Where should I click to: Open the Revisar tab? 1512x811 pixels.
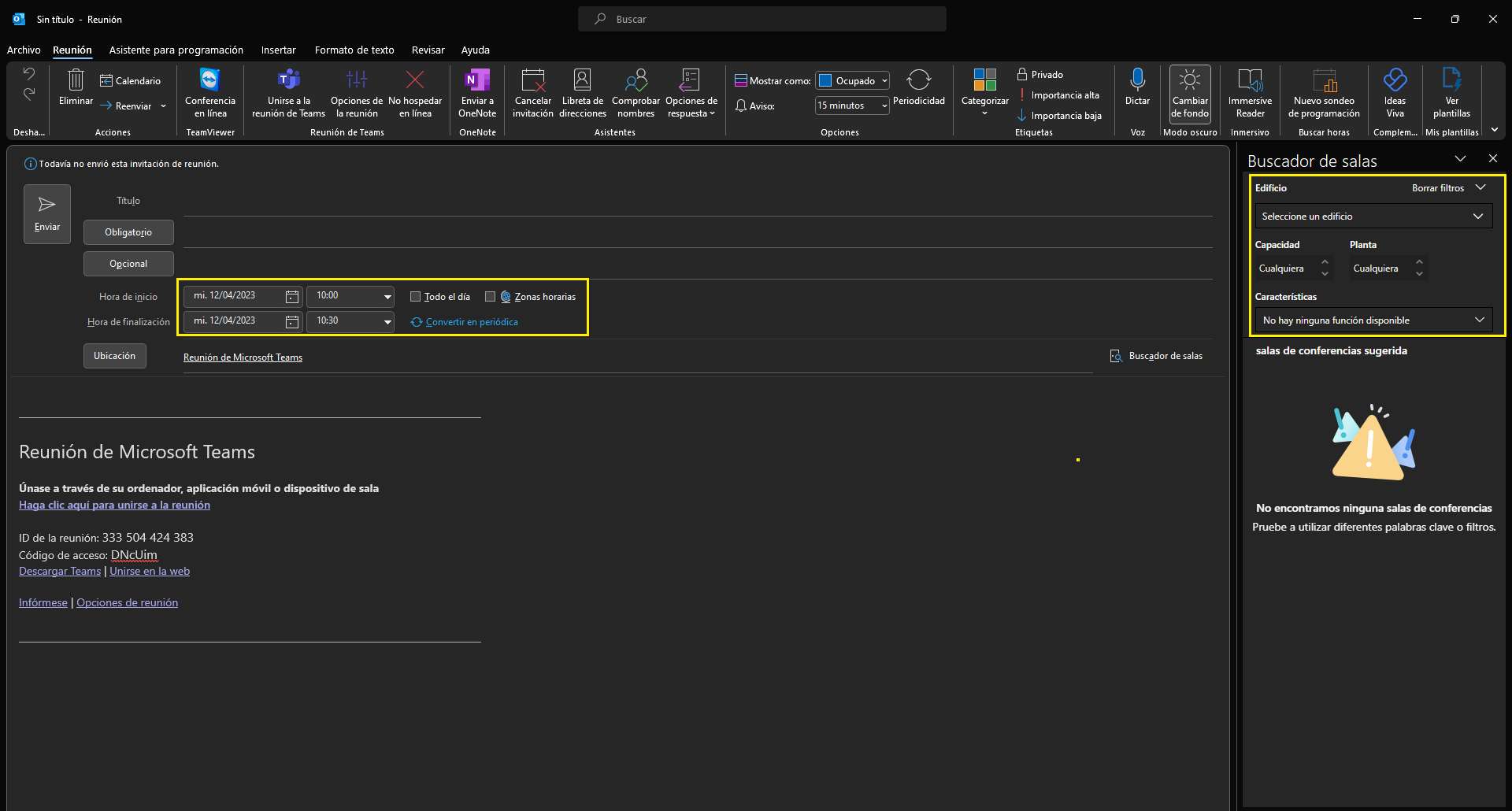pyautogui.click(x=428, y=50)
